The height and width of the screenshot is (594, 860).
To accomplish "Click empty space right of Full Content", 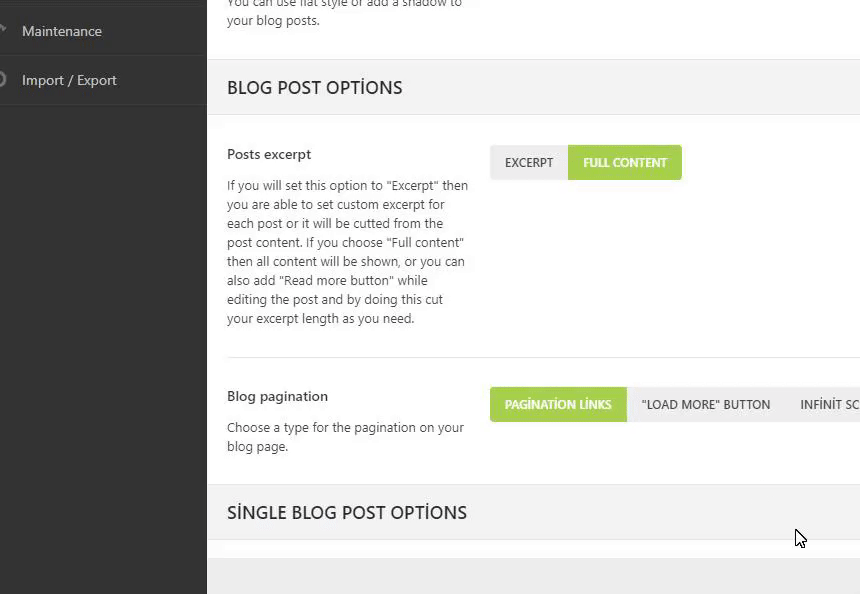I will click(x=770, y=163).
